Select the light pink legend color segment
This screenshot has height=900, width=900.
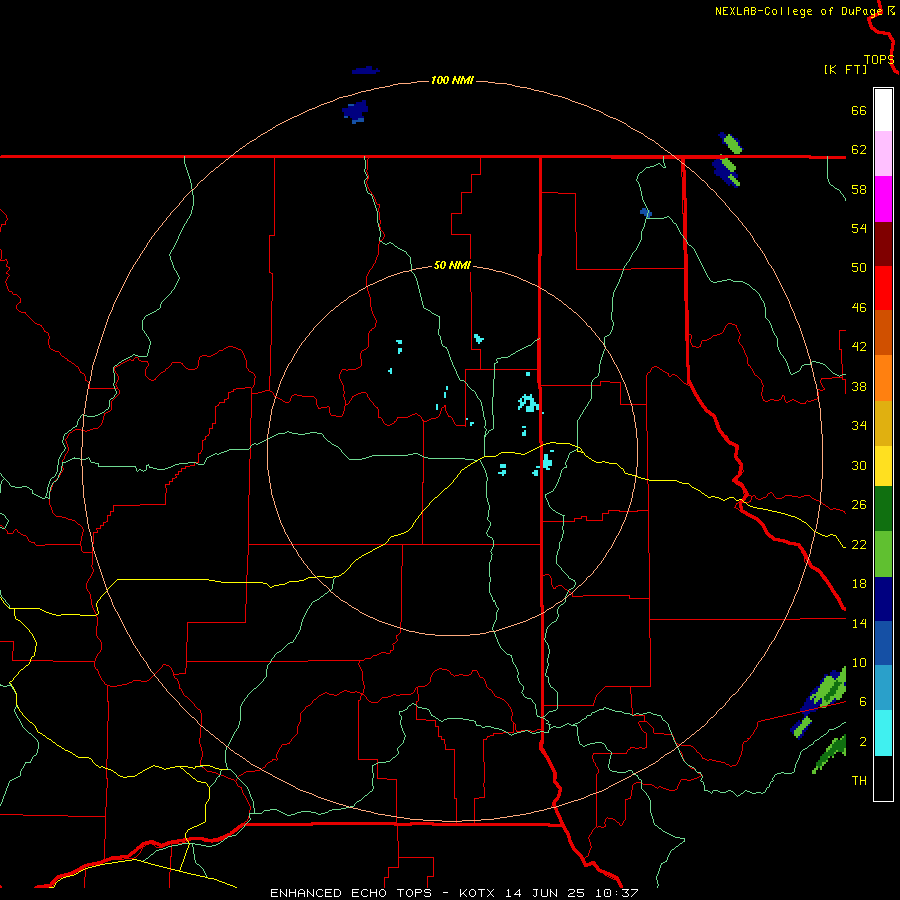pyautogui.click(x=883, y=154)
